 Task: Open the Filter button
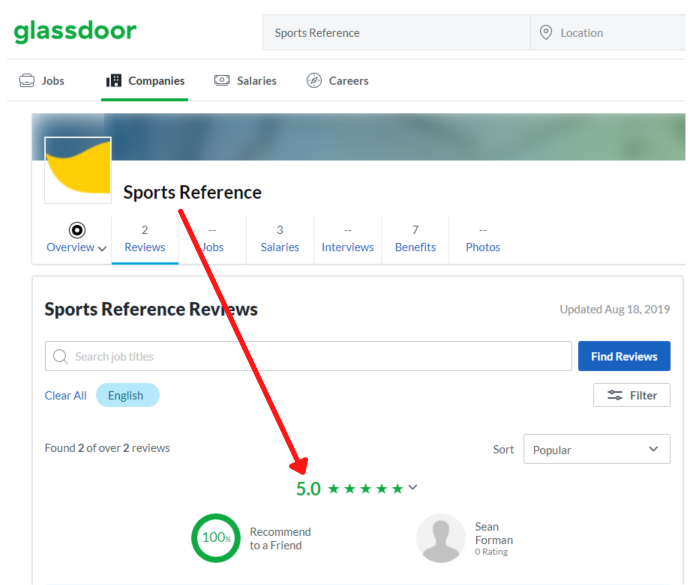click(632, 395)
